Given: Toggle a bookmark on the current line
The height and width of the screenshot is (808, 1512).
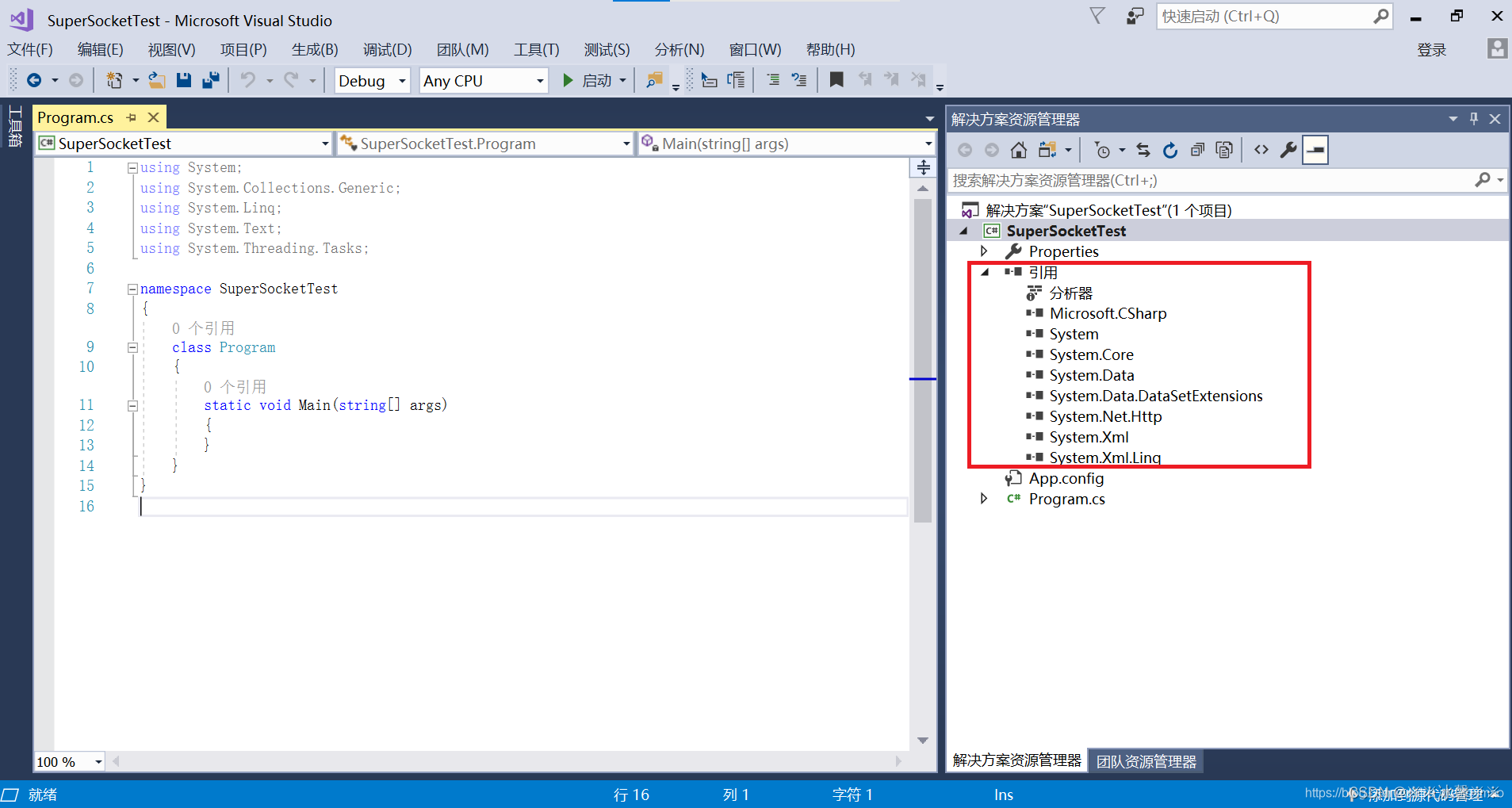Looking at the screenshot, I should 836,79.
